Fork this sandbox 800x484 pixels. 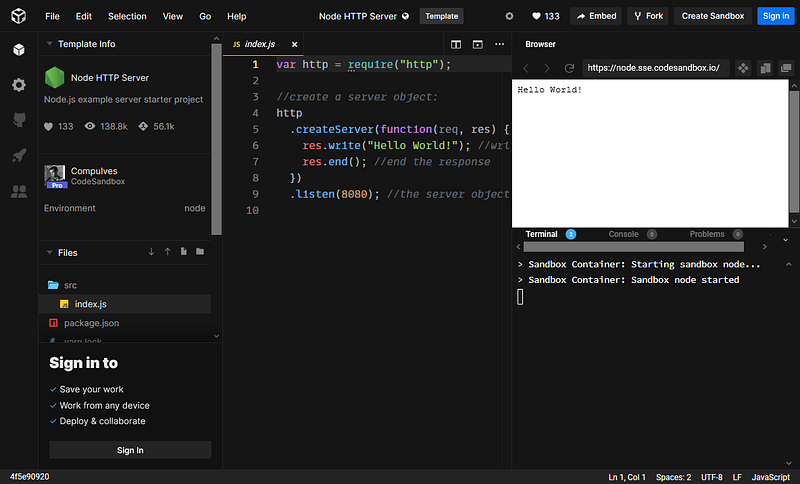[x=648, y=16]
